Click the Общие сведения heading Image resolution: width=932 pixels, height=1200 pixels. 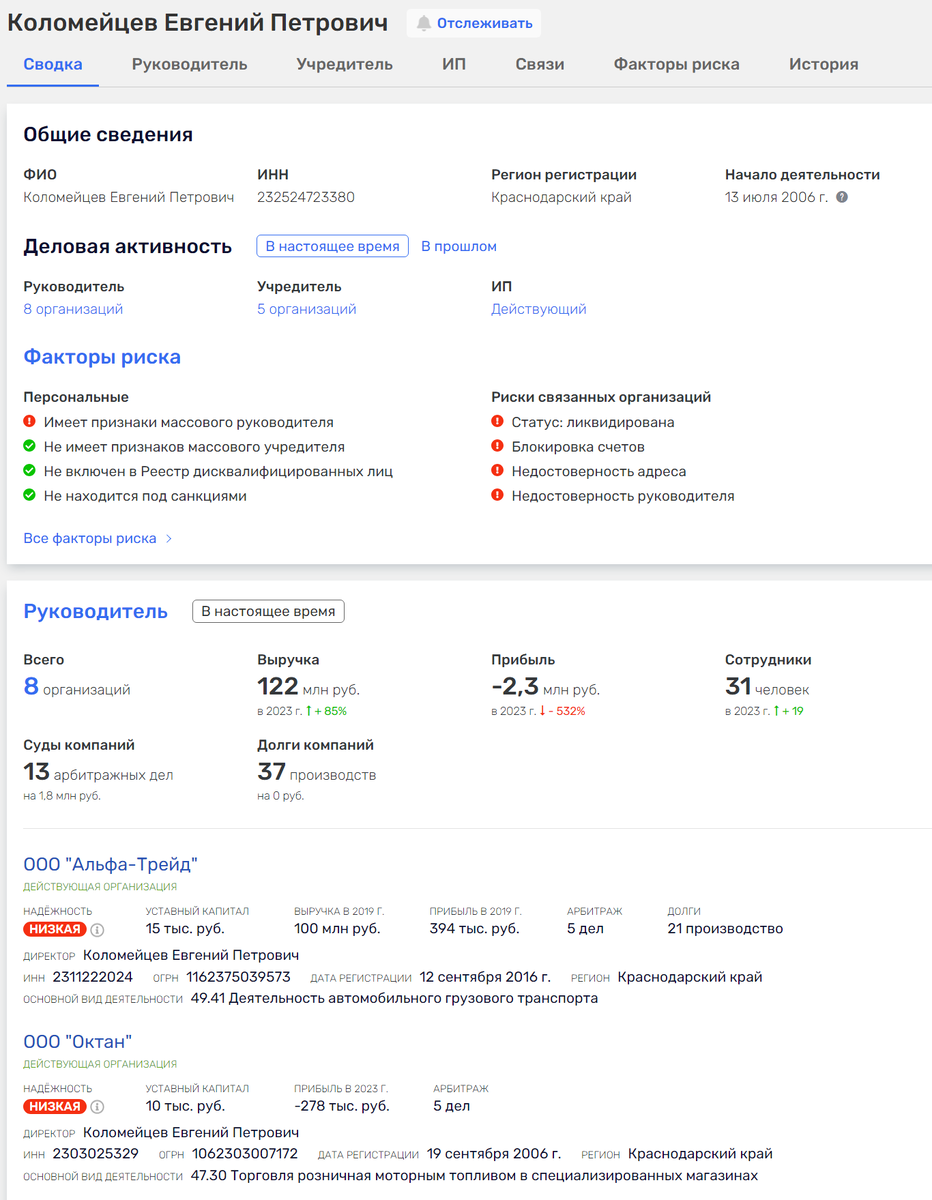(108, 134)
